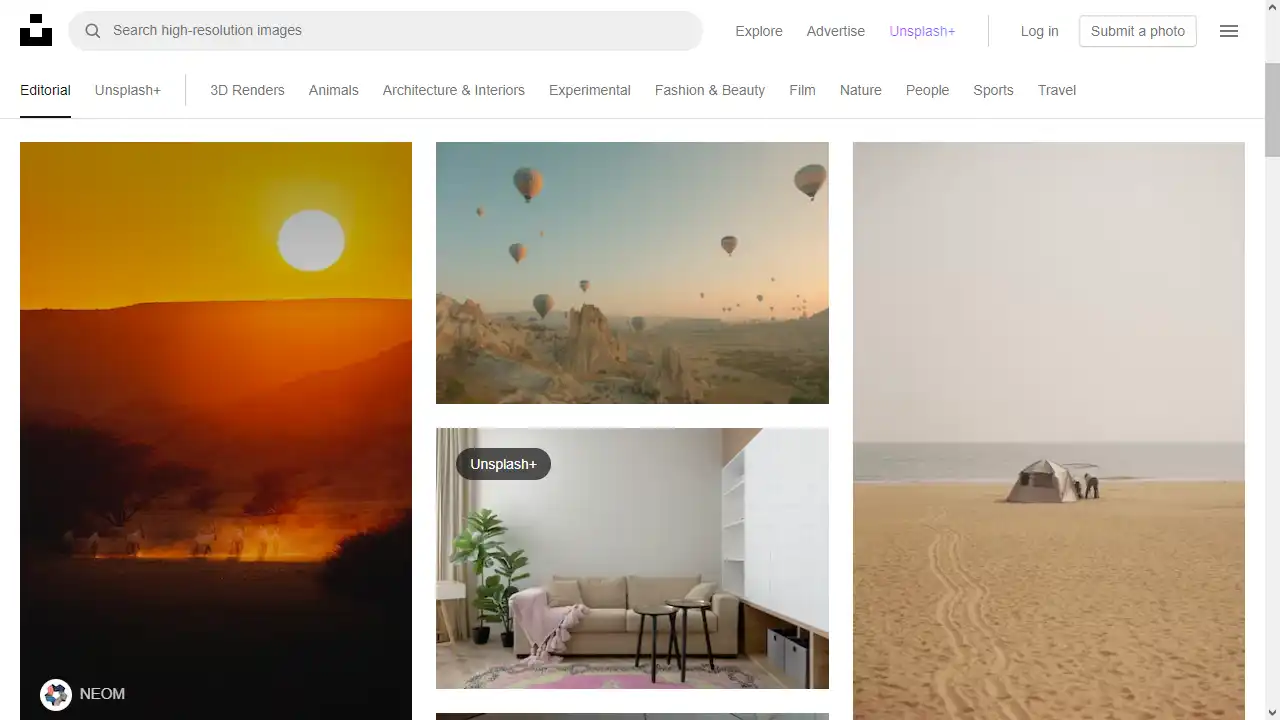
Task: Open the hot air balloons photo
Action: (x=632, y=273)
